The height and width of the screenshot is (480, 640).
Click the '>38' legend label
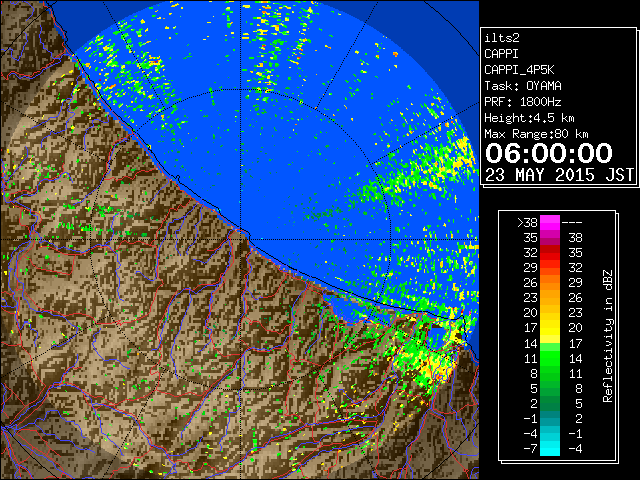pos(527,222)
